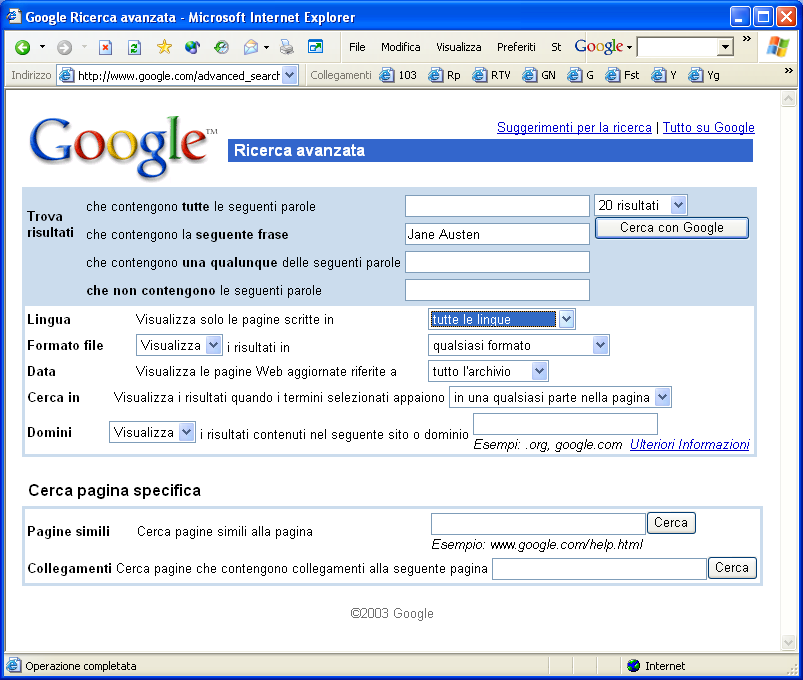This screenshot has width=803, height=680.
Task: Open the GN link in Collegamenti bar
Action: click(x=539, y=75)
